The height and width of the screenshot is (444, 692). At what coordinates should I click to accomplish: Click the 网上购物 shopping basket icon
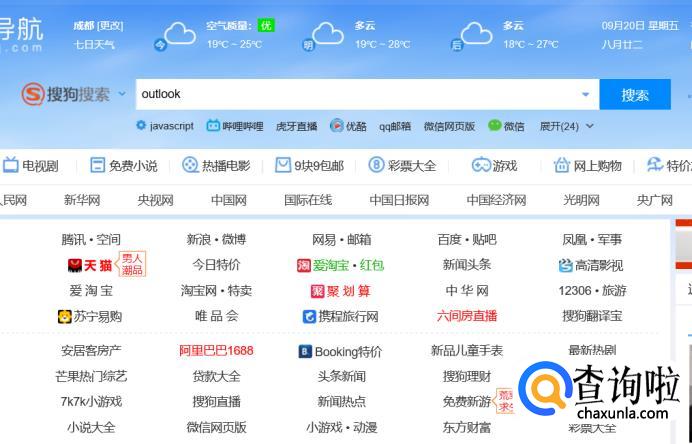562,165
